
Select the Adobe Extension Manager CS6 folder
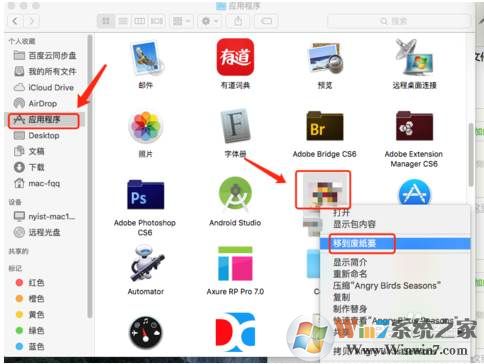pyautogui.click(x=414, y=127)
